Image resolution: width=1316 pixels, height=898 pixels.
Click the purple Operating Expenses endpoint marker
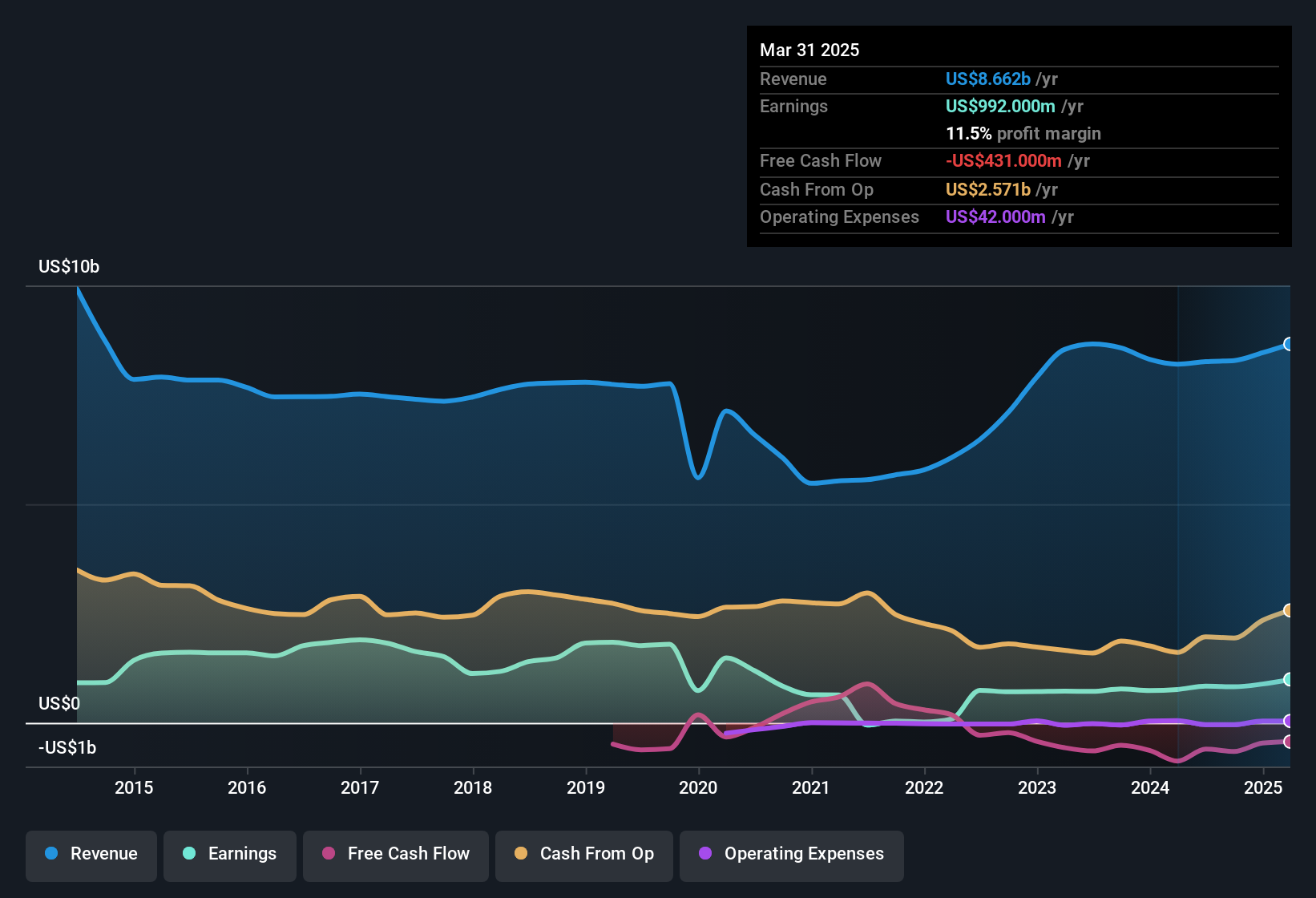point(1288,721)
